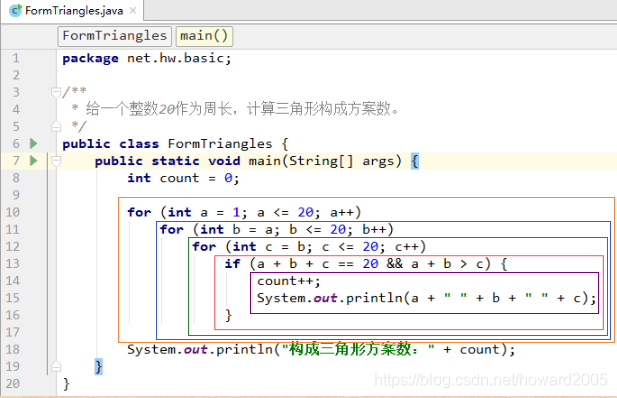The height and width of the screenshot is (398, 617).
Task: Click the 'a + b > c' condition
Action: [x=448, y=264]
